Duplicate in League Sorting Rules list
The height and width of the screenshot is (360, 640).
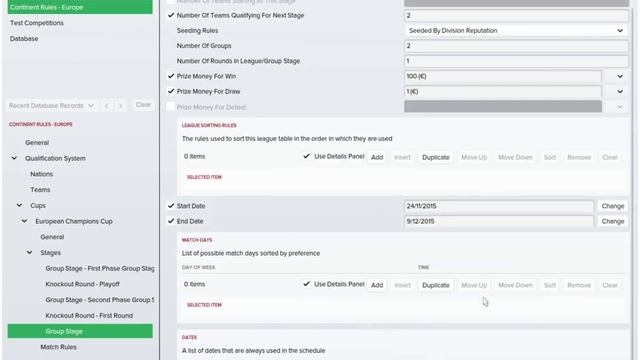[436, 157]
